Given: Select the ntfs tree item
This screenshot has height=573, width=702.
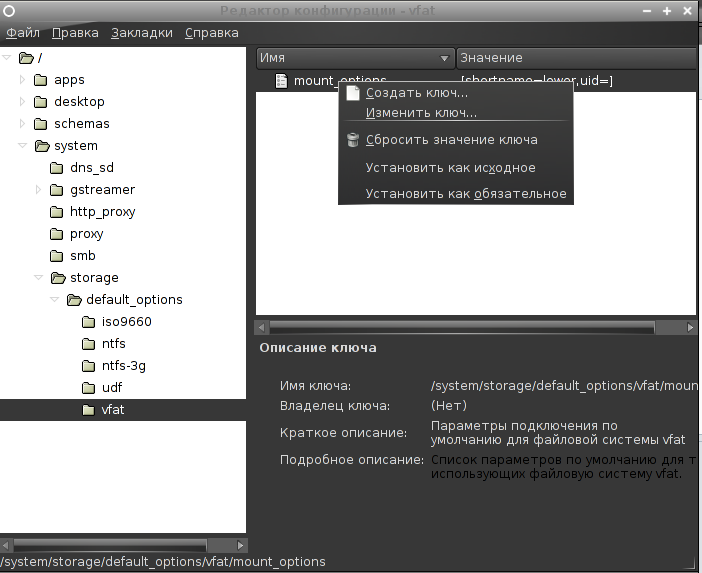Looking at the screenshot, I should pos(114,344).
